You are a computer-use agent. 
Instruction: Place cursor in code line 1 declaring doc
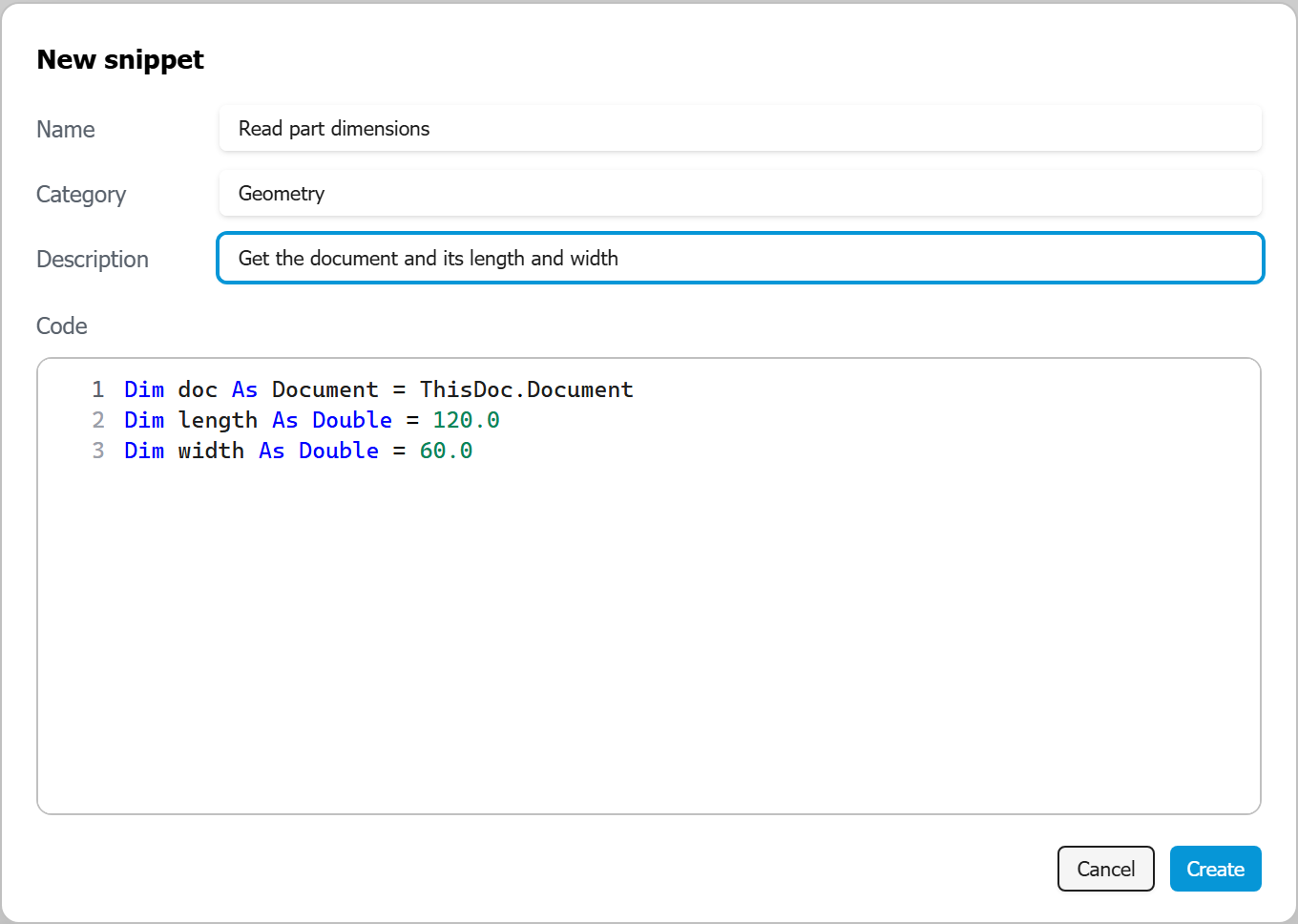click(379, 389)
